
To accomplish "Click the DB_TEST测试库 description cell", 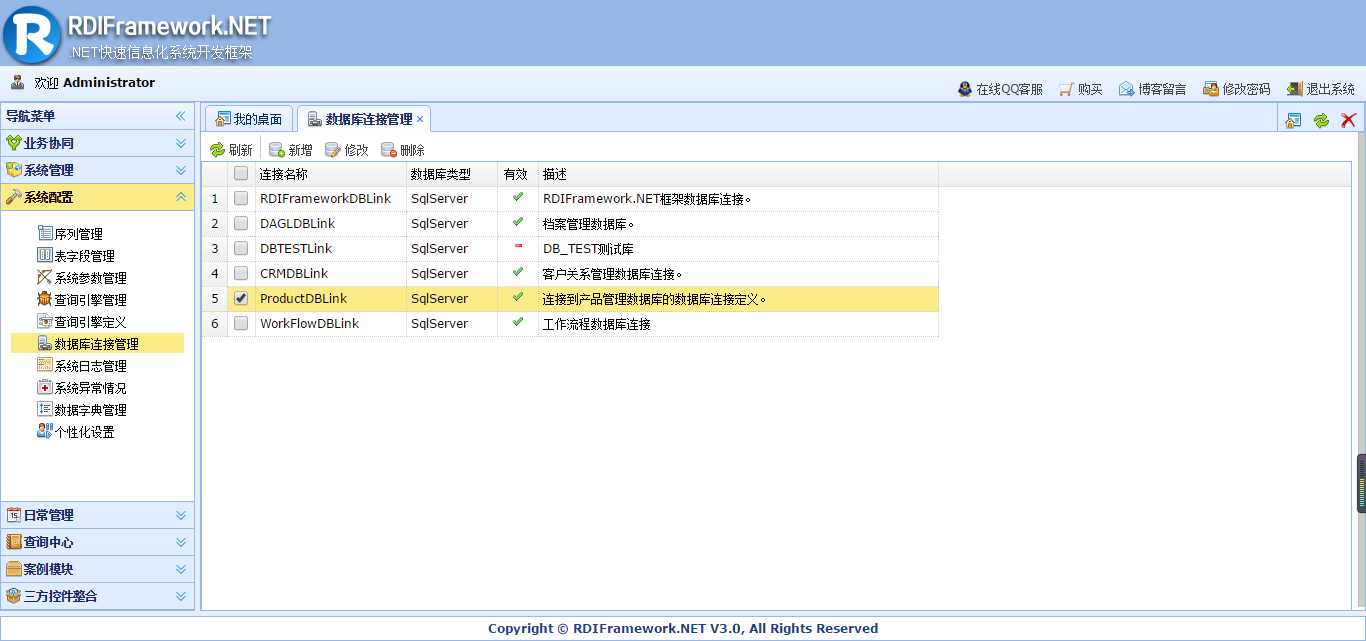I will 738,249.
